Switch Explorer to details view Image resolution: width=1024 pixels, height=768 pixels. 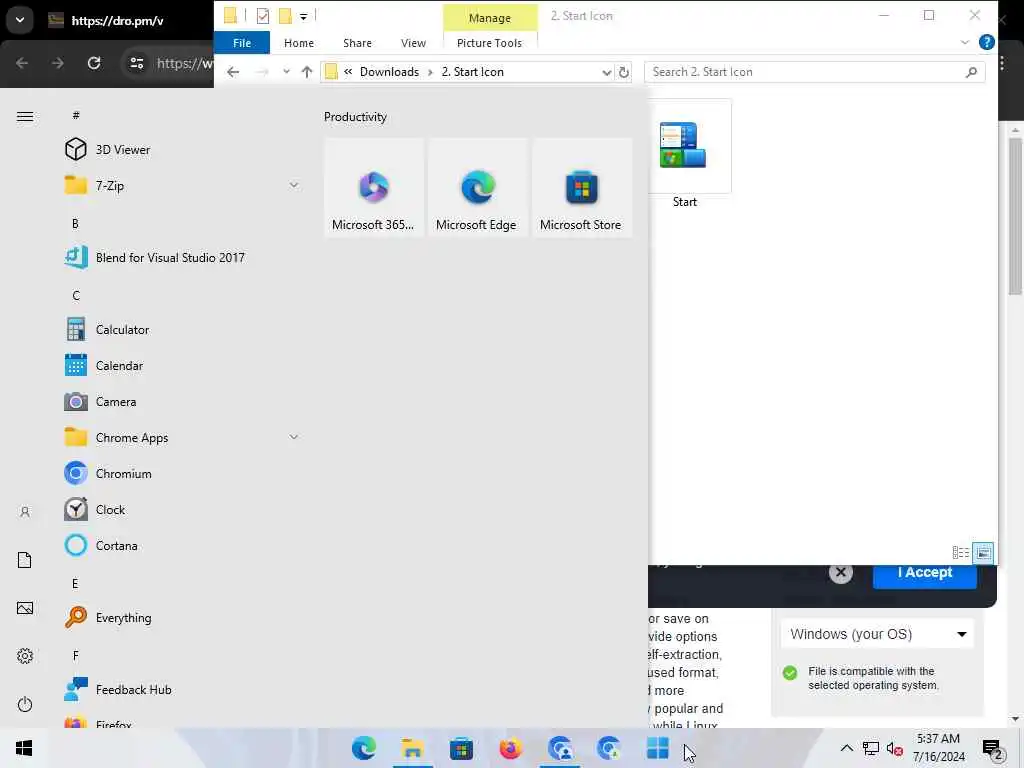point(961,552)
